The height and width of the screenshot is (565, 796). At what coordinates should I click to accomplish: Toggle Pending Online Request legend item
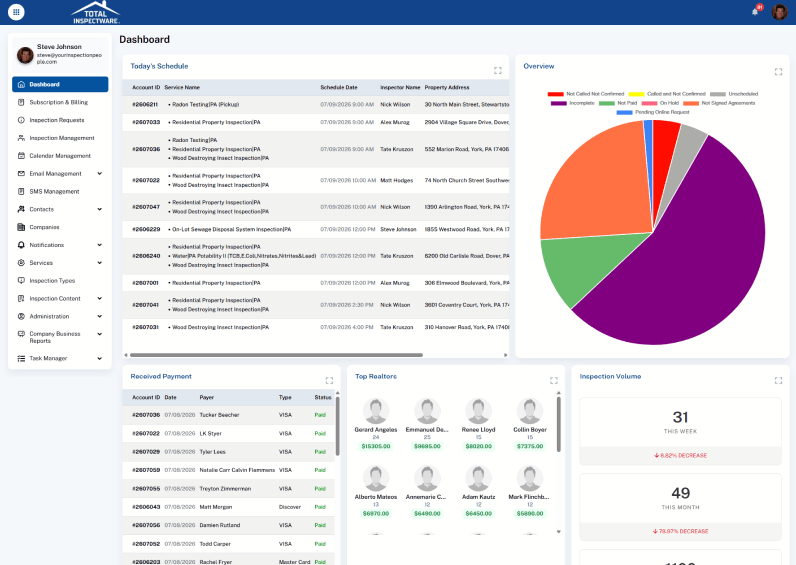pos(653,112)
